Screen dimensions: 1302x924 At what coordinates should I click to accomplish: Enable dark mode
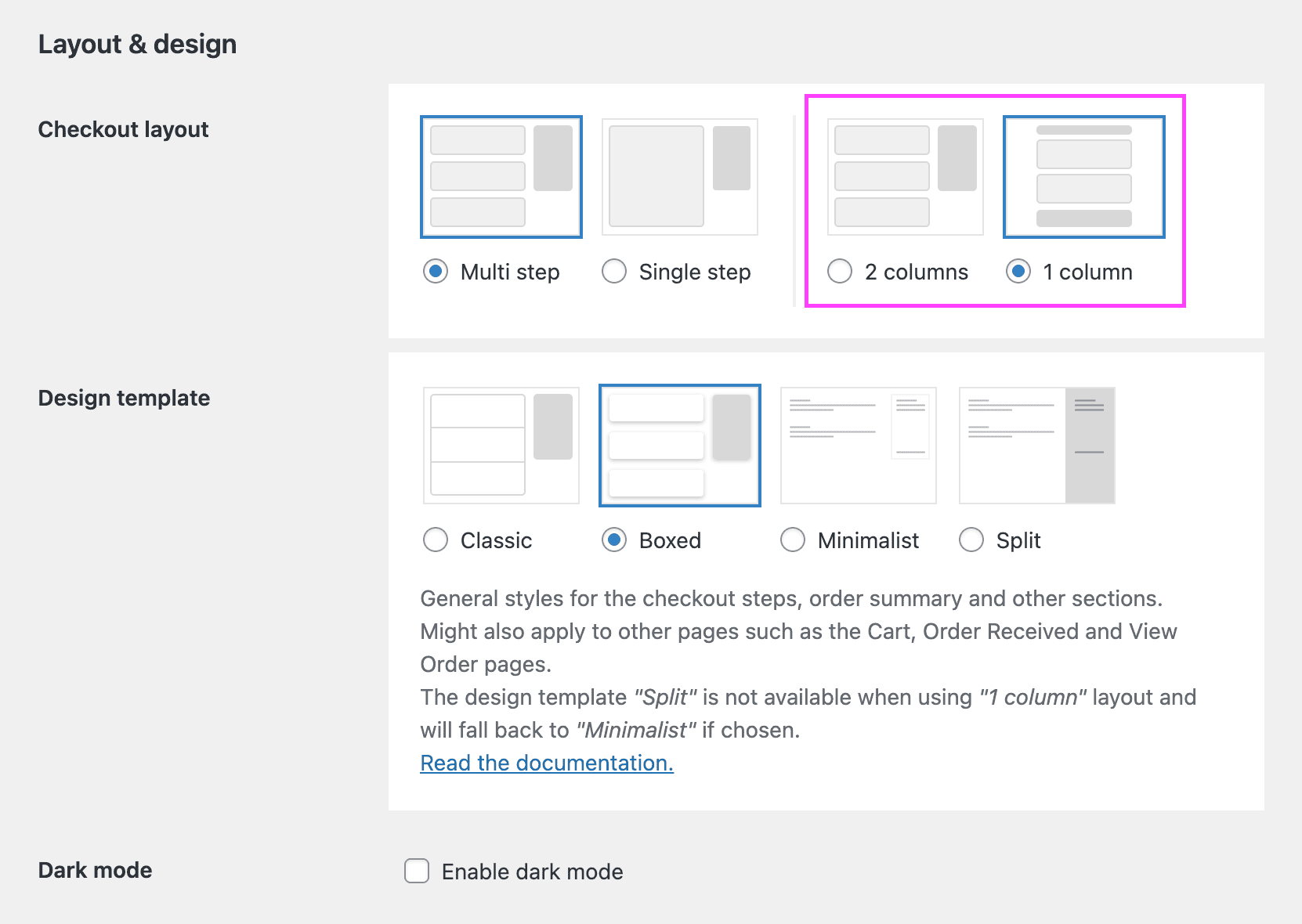[416, 871]
